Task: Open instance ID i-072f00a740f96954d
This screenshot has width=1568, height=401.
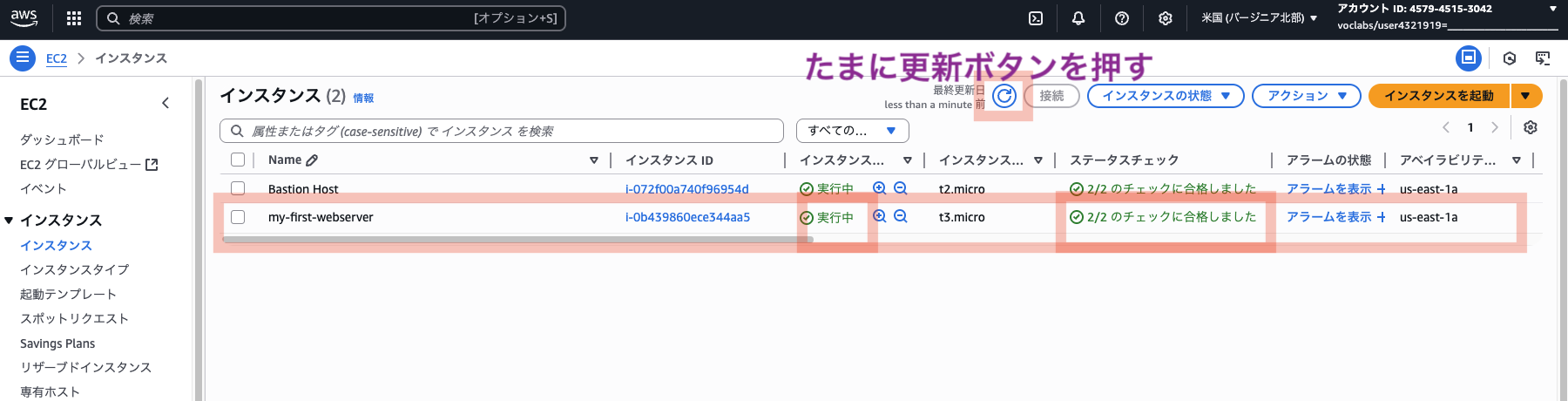Action: pos(687,189)
